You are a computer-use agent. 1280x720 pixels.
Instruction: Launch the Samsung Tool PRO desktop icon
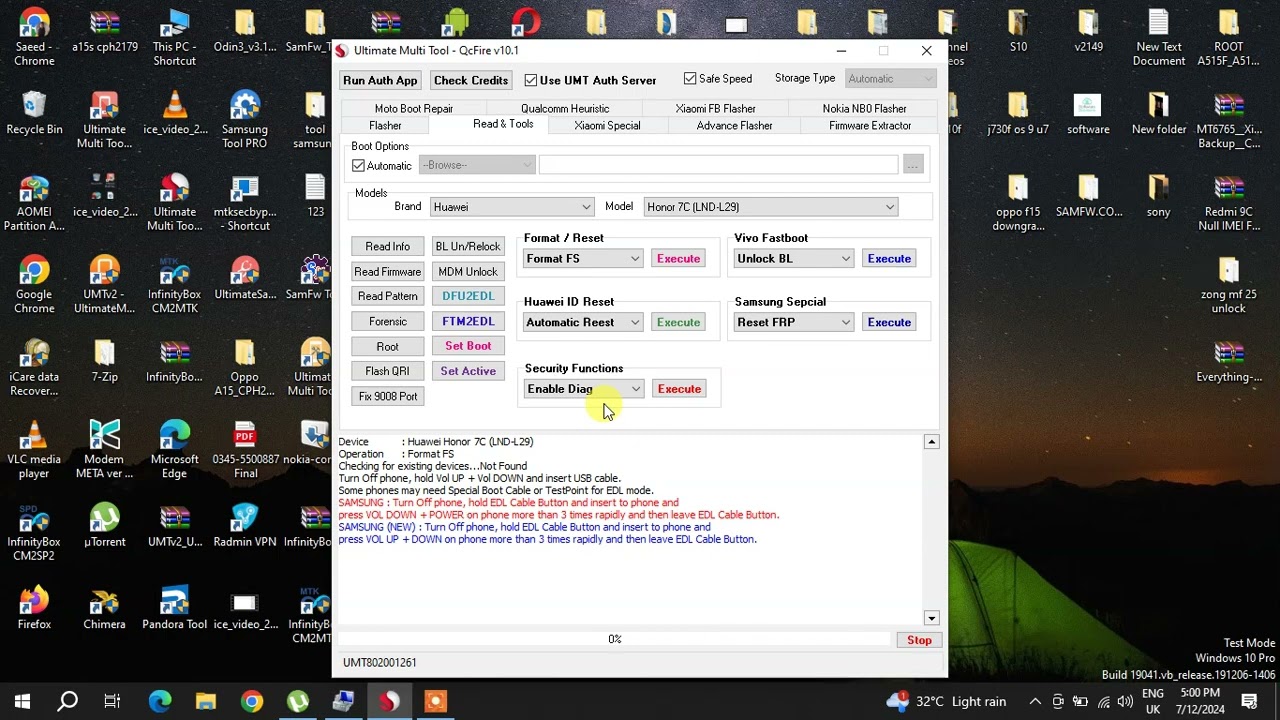click(x=244, y=120)
